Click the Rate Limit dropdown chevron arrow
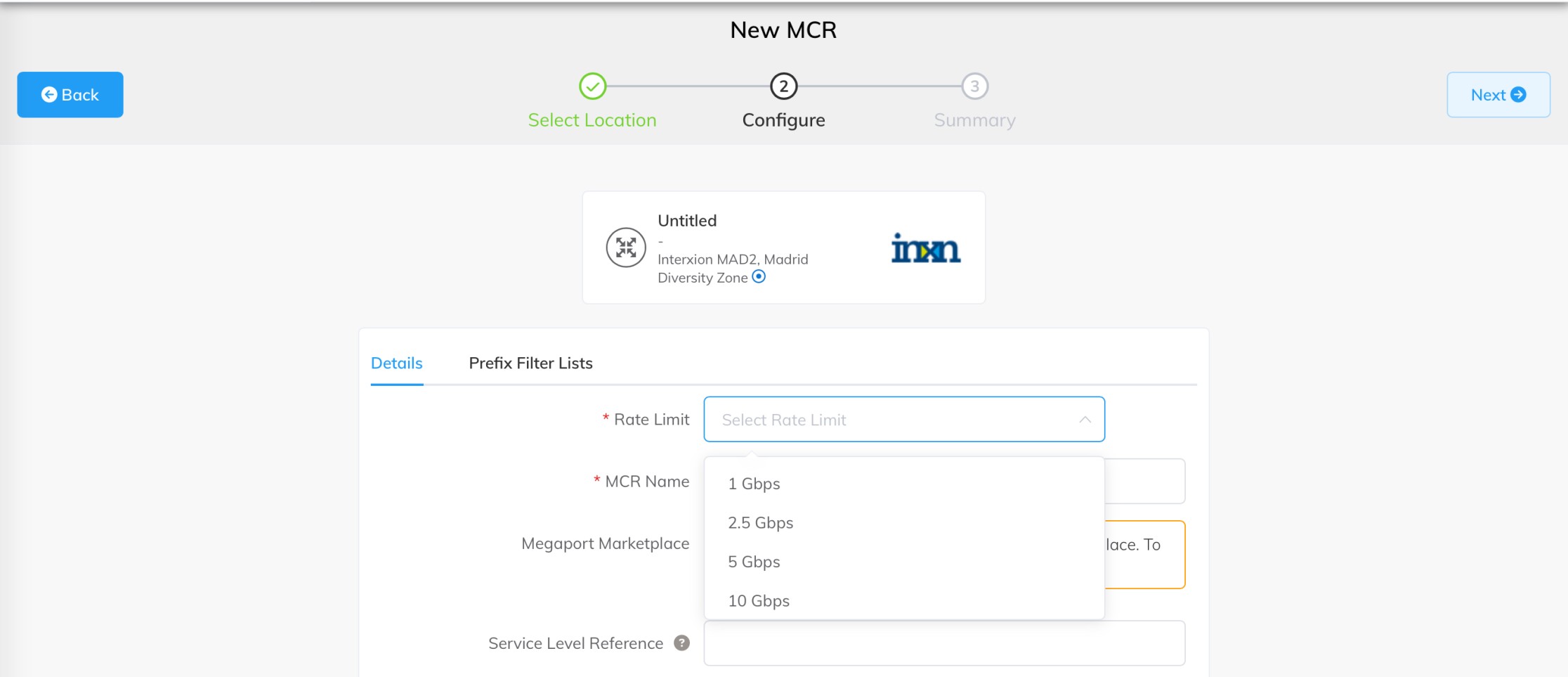 click(x=1085, y=420)
